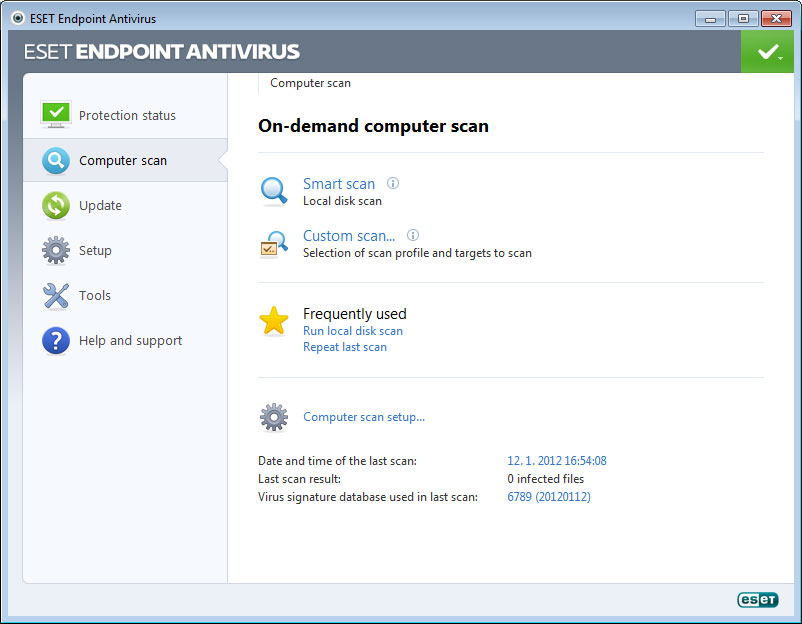Click the Protection status monitor icon
This screenshot has width=802, height=624.
tap(56, 115)
